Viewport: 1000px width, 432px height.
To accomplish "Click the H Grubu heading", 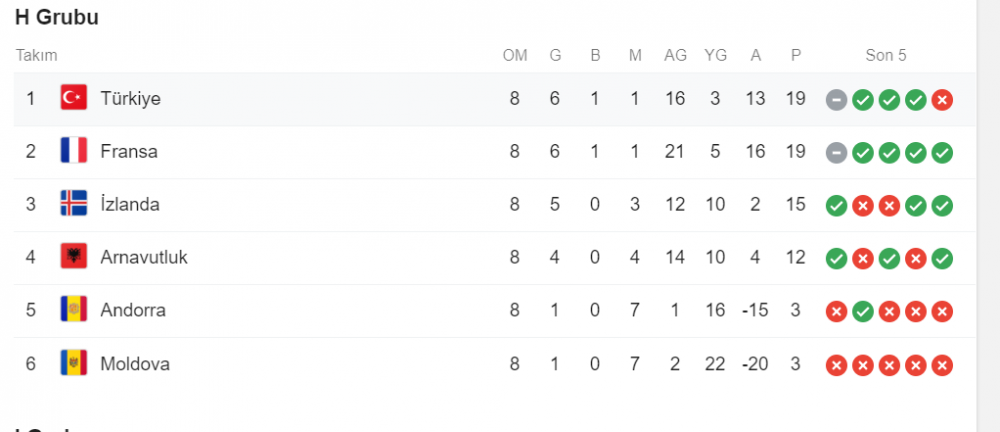I will [x=57, y=18].
